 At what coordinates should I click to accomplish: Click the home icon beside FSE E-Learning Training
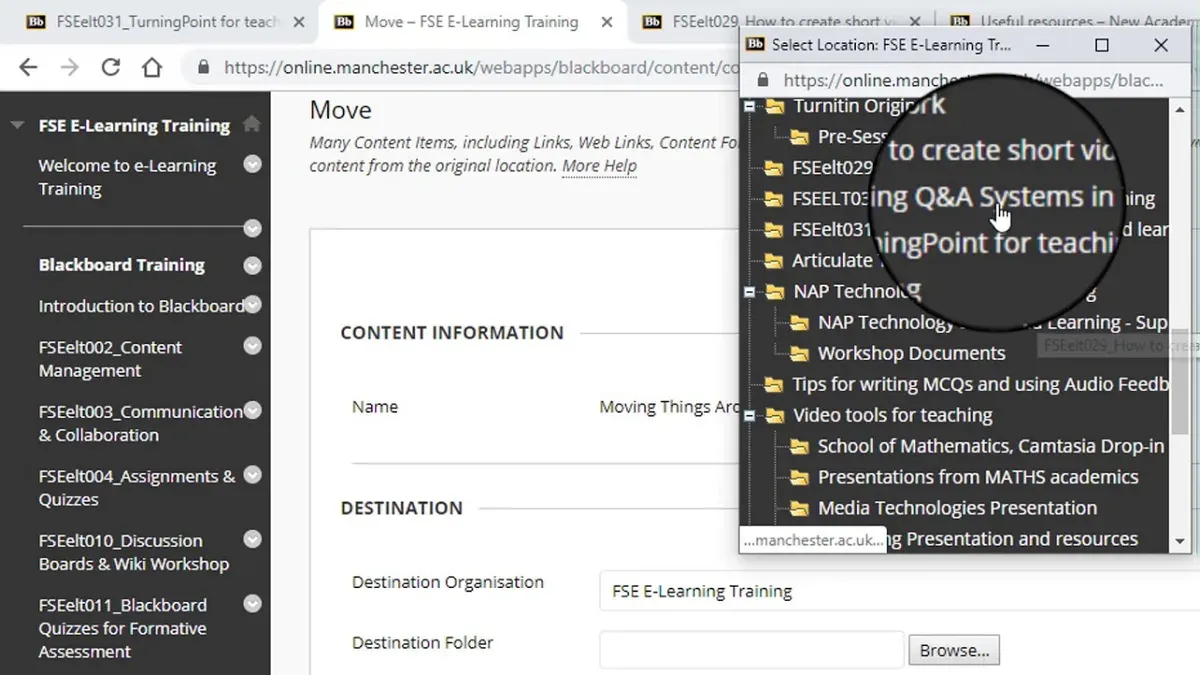point(252,124)
